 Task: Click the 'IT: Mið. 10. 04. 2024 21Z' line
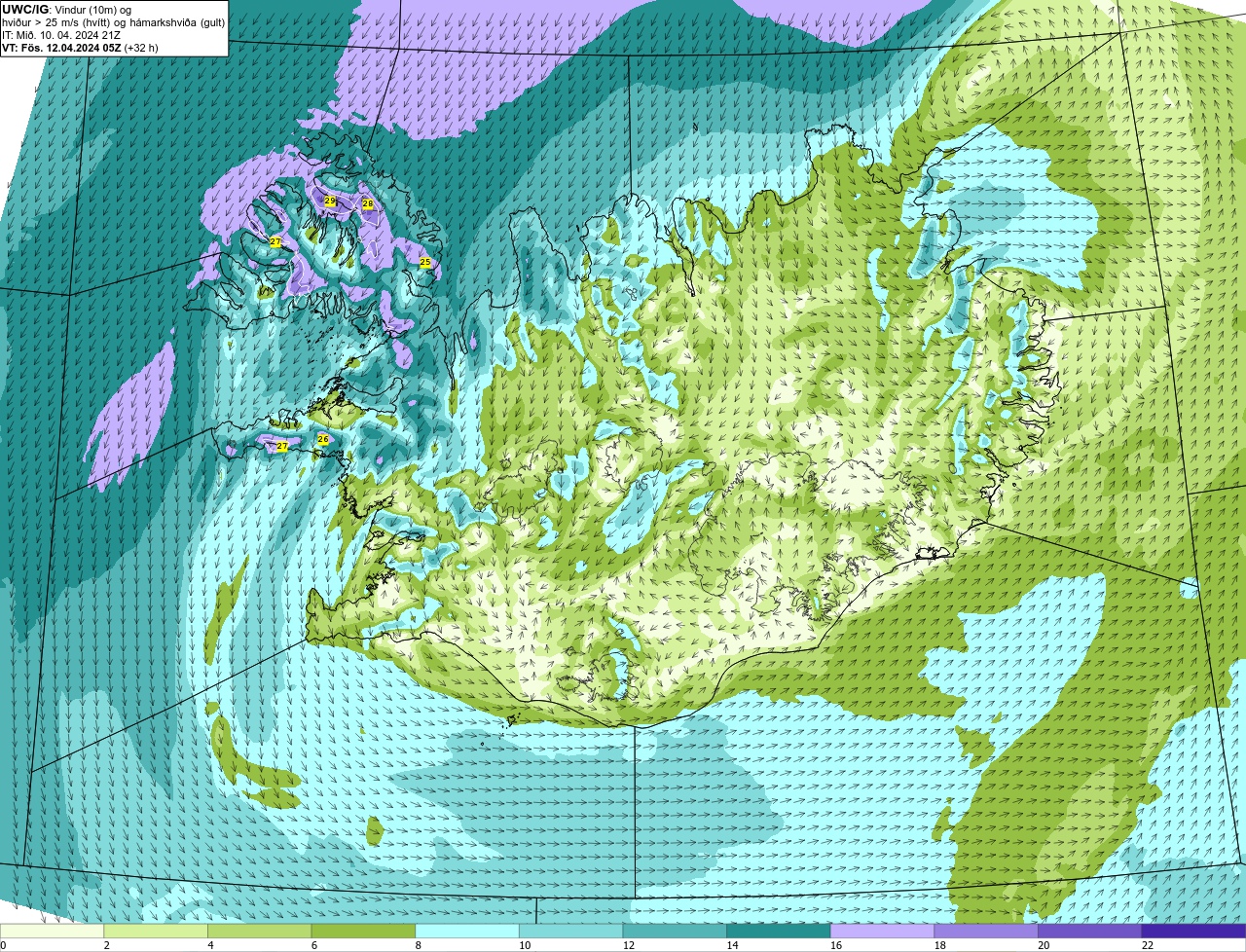(x=60, y=35)
